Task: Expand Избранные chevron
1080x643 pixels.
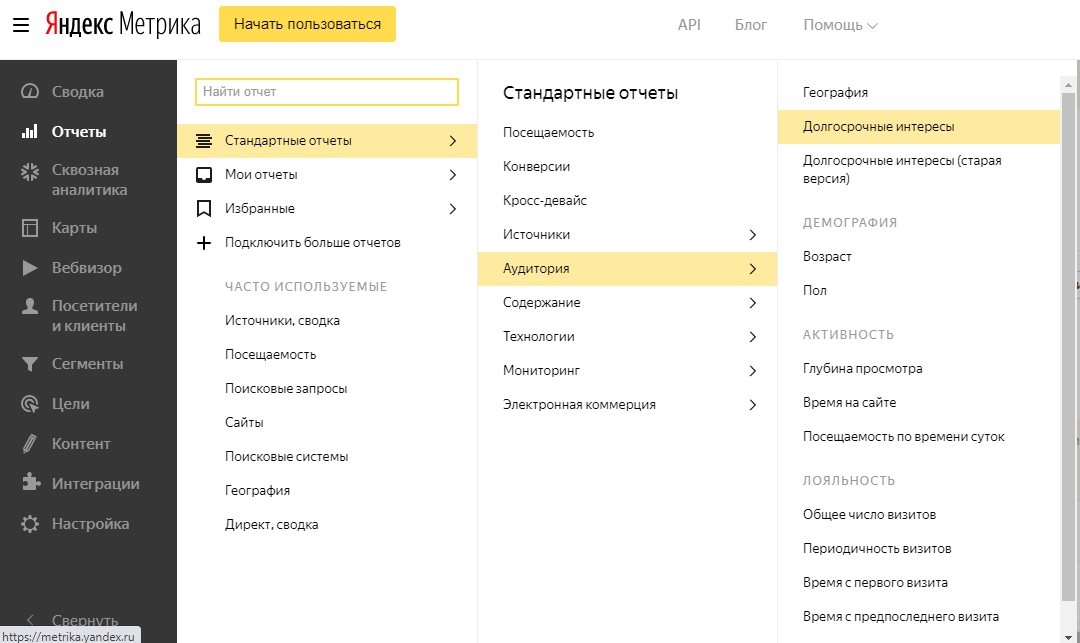Action: point(453,209)
